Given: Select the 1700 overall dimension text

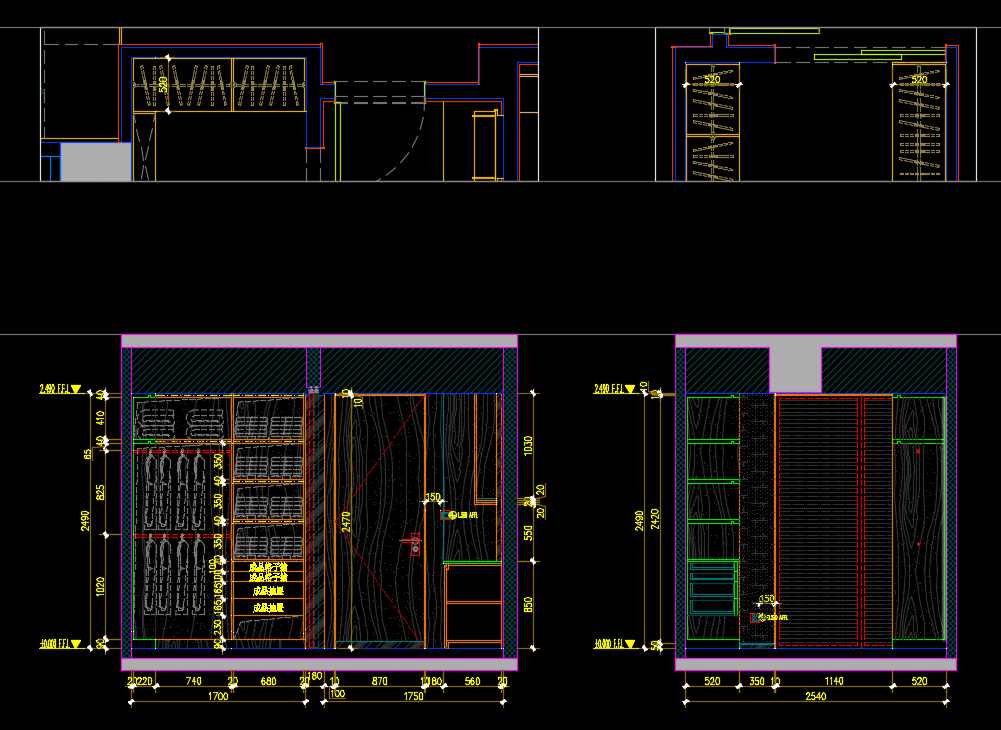Looking at the screenshot, I should pos(218,696).
